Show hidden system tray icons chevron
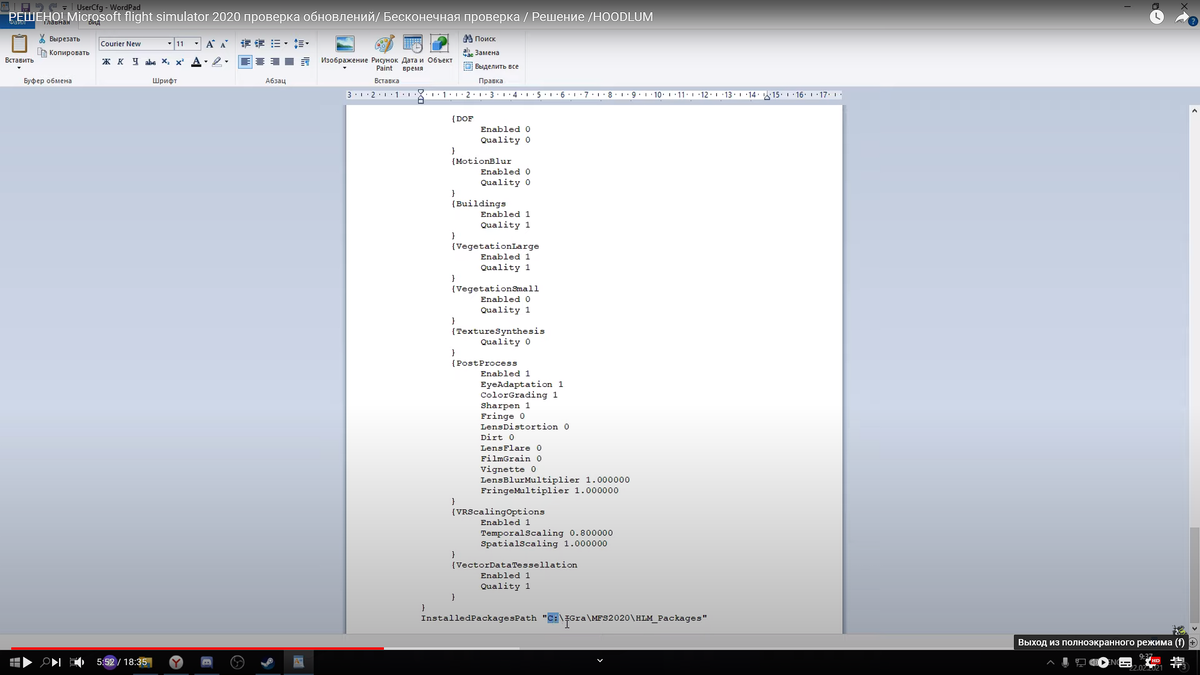Screen dimensions: 1200x675 [1051, 662]
